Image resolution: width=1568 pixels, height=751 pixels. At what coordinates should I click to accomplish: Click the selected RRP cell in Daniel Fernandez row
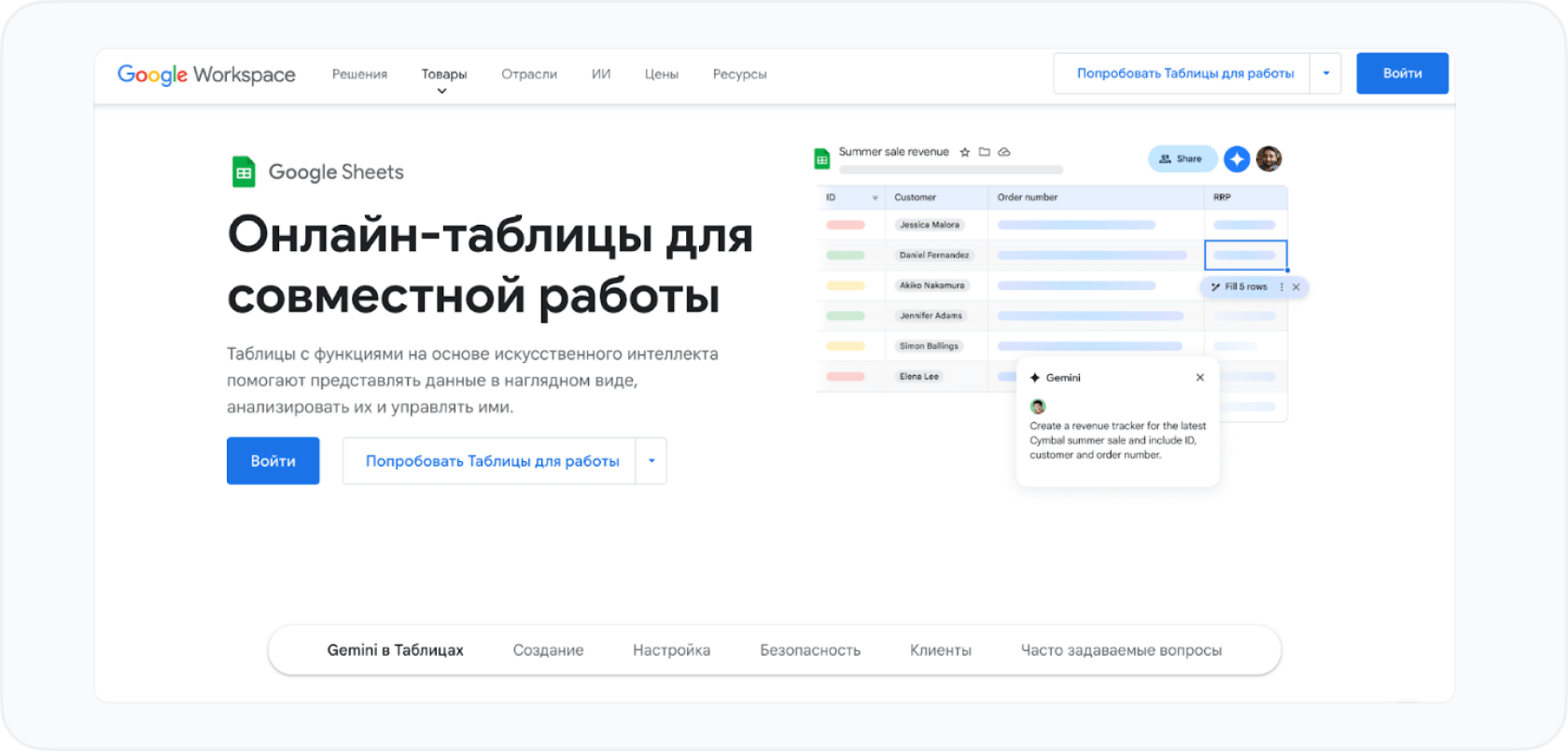tap(1246, 256)
